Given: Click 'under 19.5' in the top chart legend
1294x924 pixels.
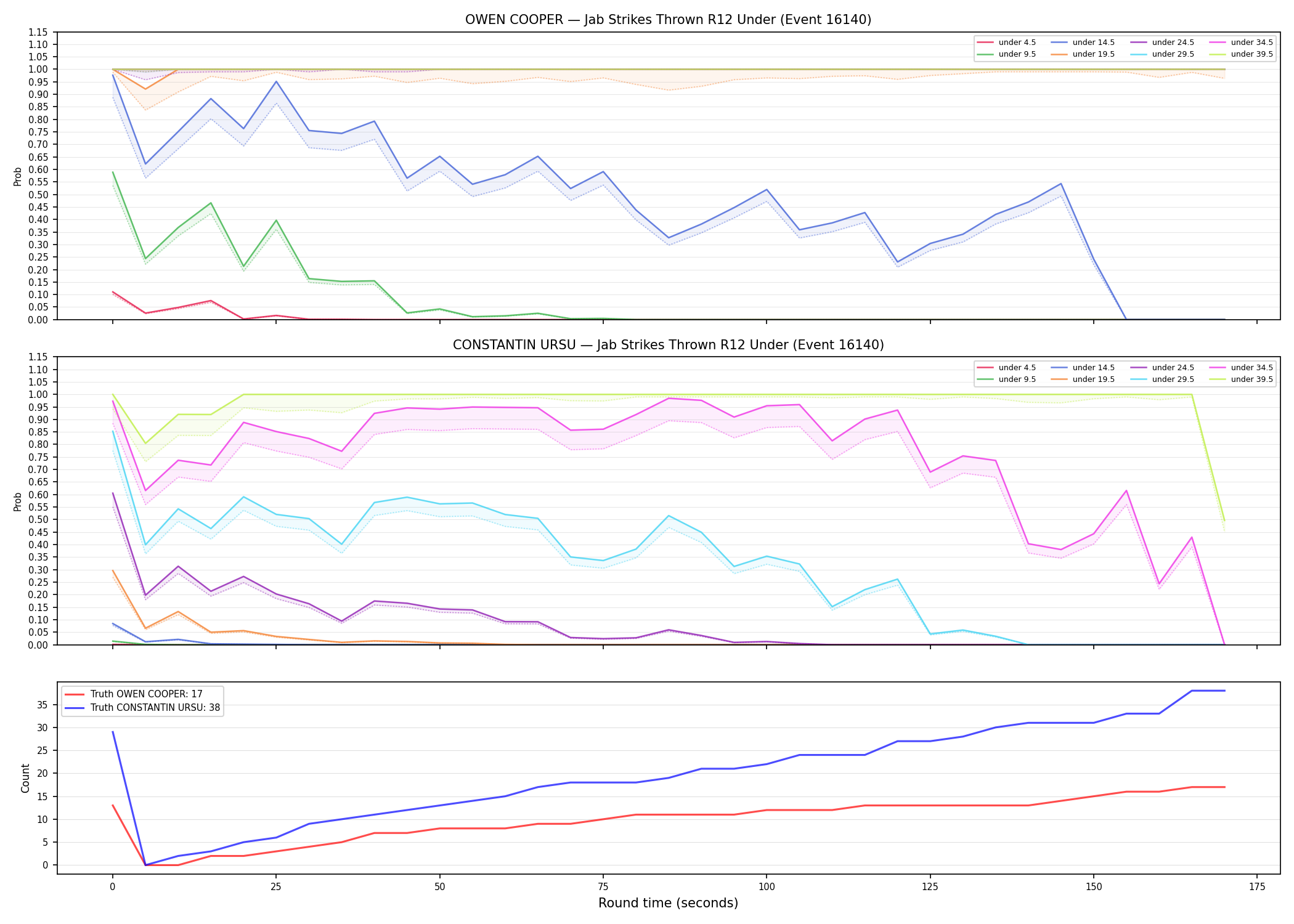Looking at the screenshot, I should [x=1093, y=54].
